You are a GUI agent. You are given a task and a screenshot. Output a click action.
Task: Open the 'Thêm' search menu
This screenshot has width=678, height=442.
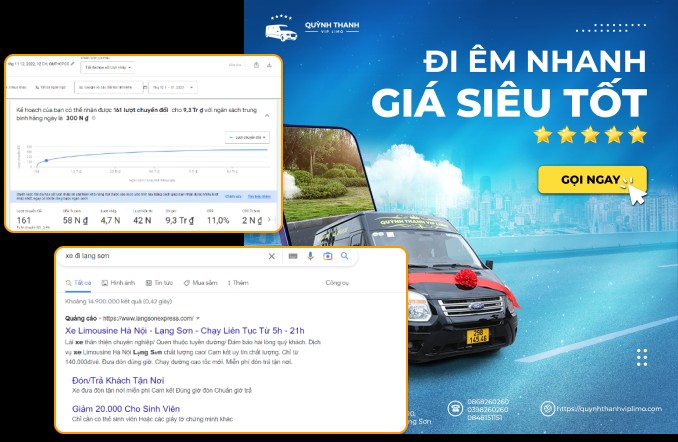pos(238,283)
